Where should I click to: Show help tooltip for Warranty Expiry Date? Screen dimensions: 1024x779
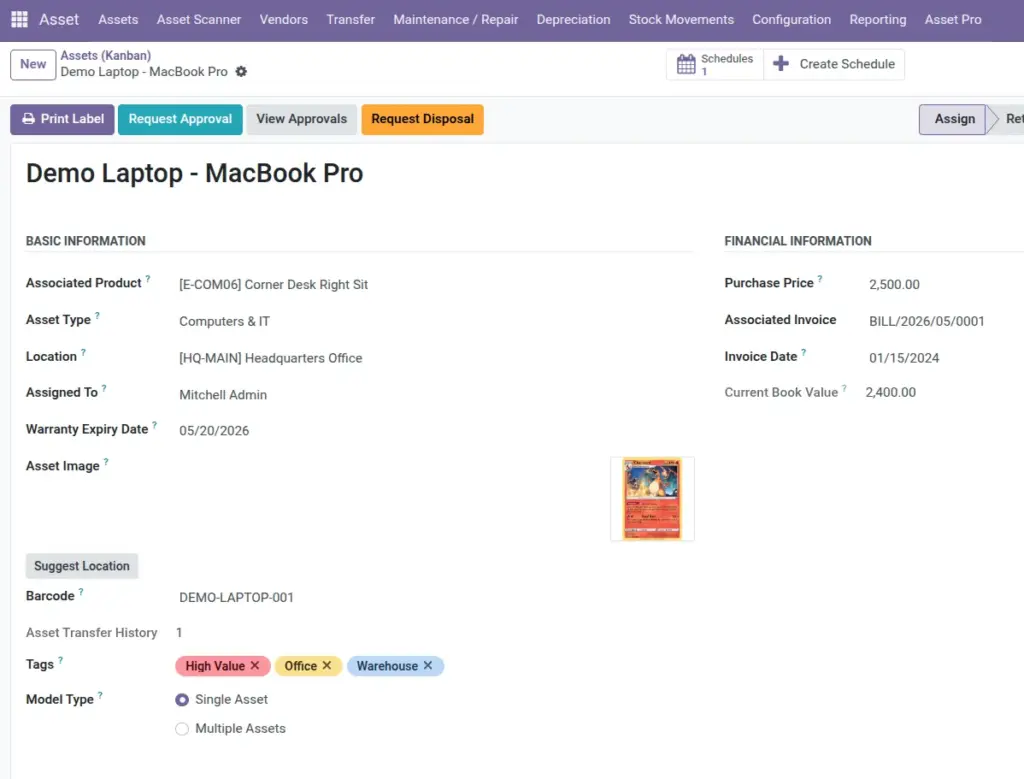click(x=154, y=425)
